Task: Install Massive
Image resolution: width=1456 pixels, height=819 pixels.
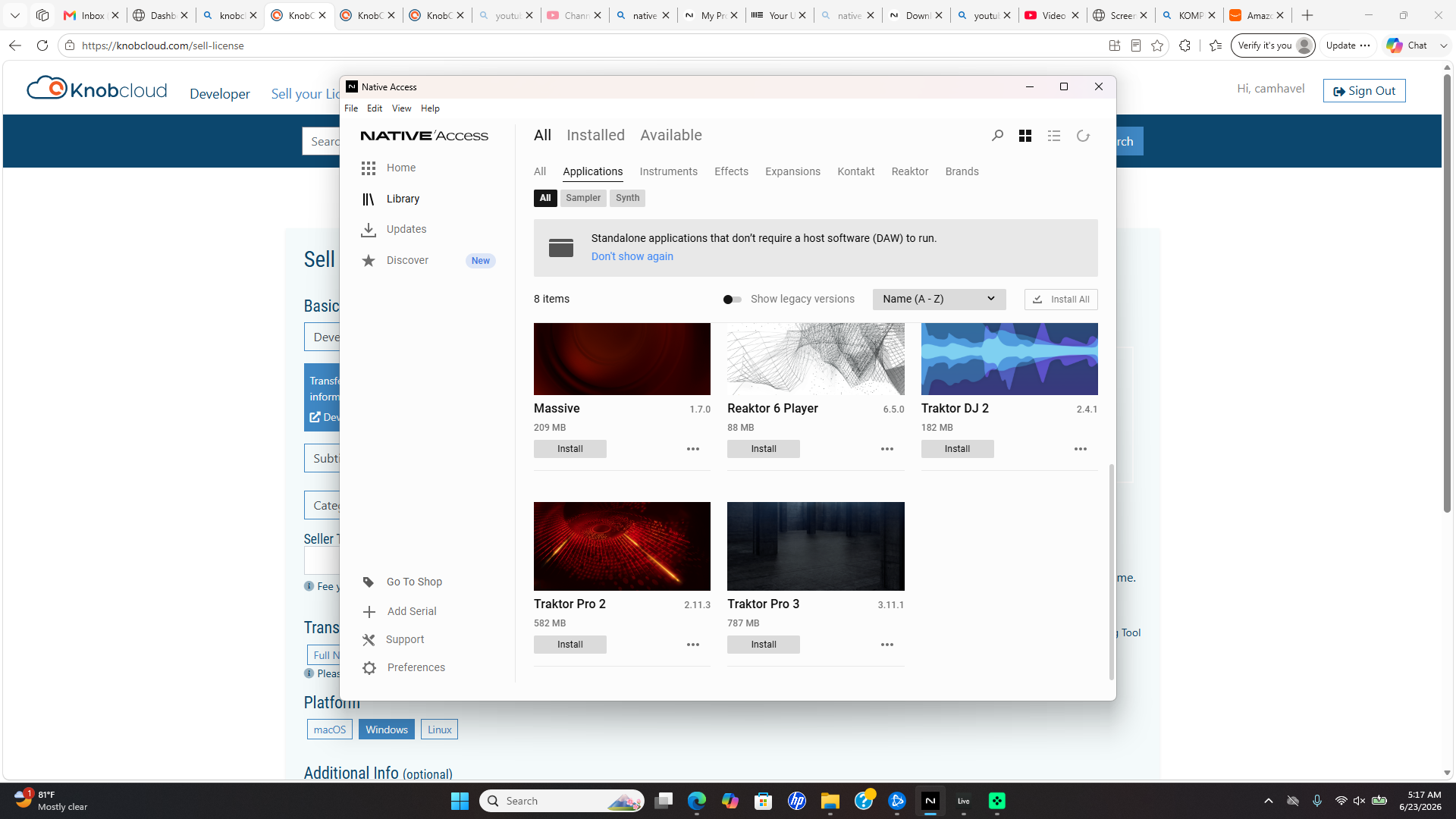Action: pos(570,449)
